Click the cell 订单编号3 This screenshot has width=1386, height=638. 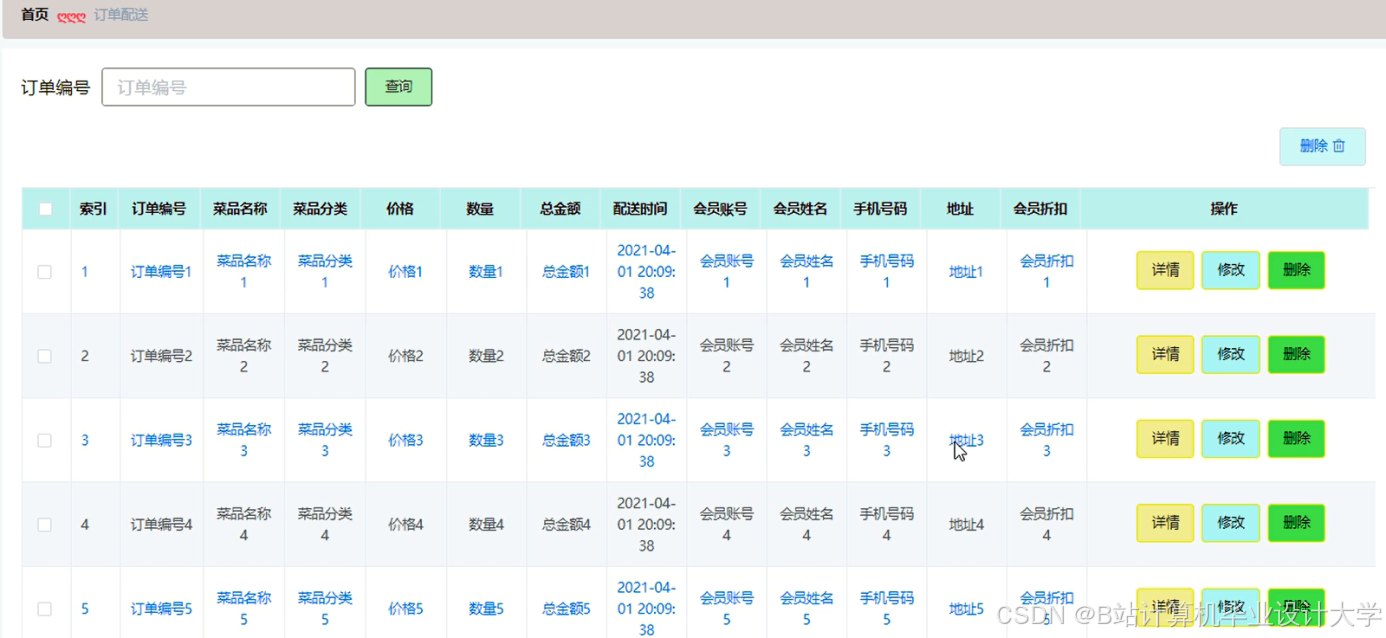[x=161, y=440]
